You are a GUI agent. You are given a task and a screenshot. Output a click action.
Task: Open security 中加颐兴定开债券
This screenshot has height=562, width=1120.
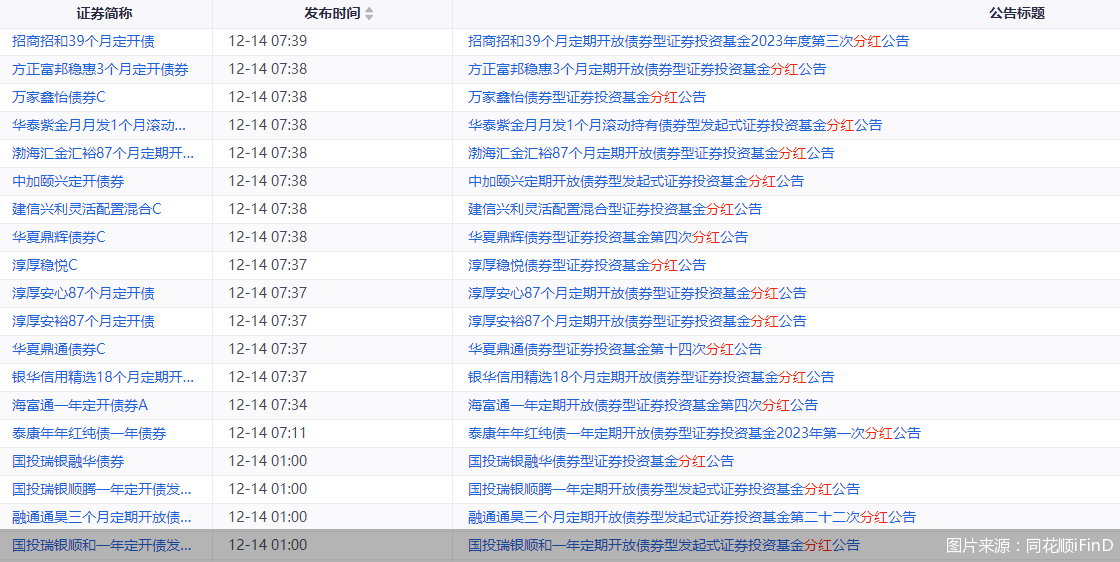tap(69, 181)
